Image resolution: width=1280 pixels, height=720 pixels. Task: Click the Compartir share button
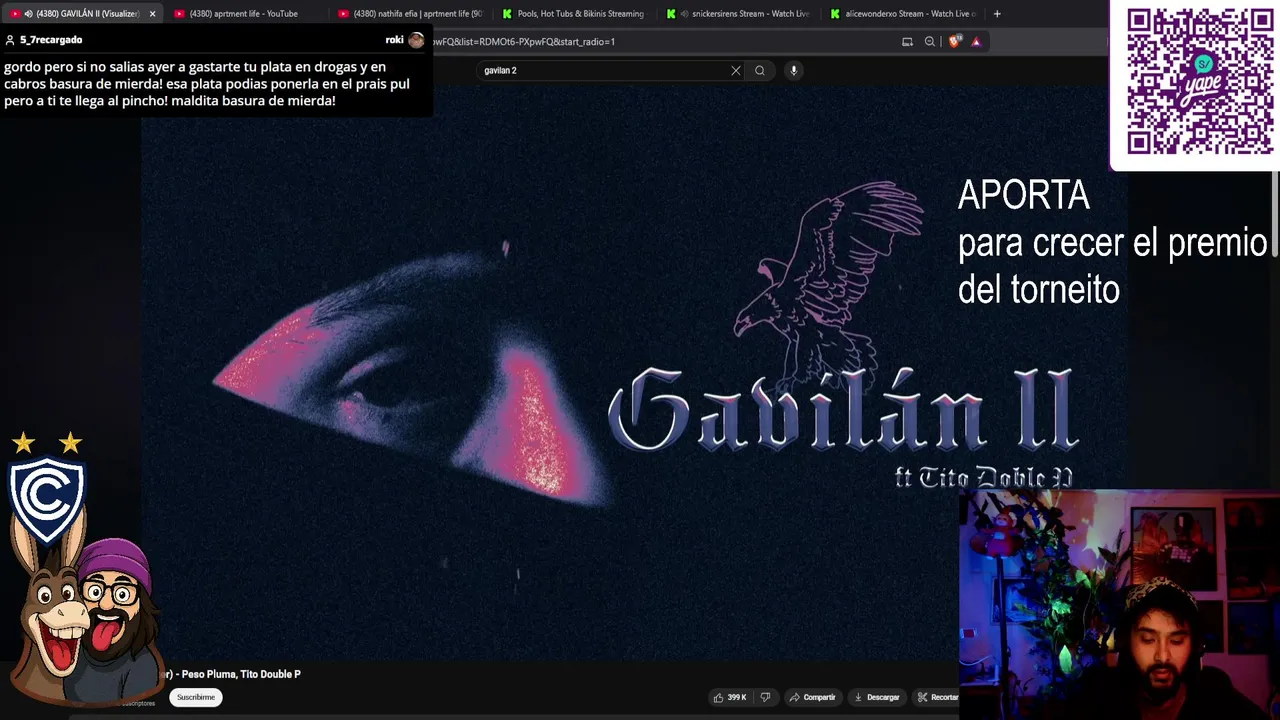pyautogui.click(x=812, y=697)
